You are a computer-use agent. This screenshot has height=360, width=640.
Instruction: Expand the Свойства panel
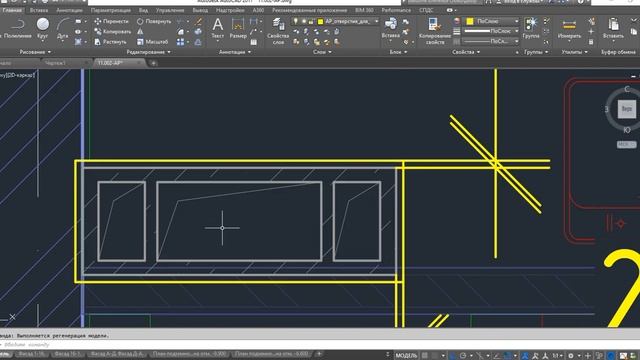[x=466, y=52]
